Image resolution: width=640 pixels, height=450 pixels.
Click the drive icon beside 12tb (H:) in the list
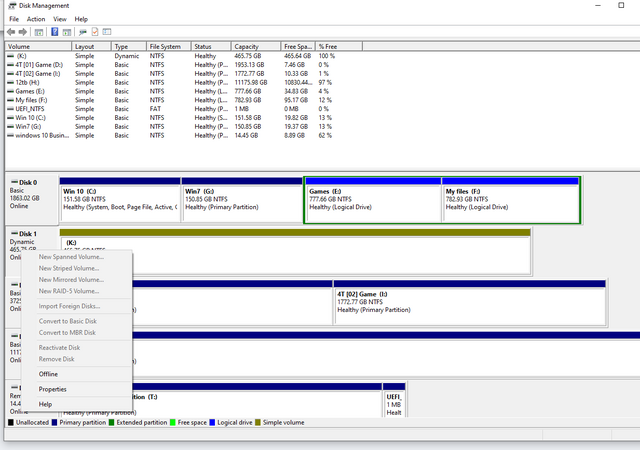[11, 82]
